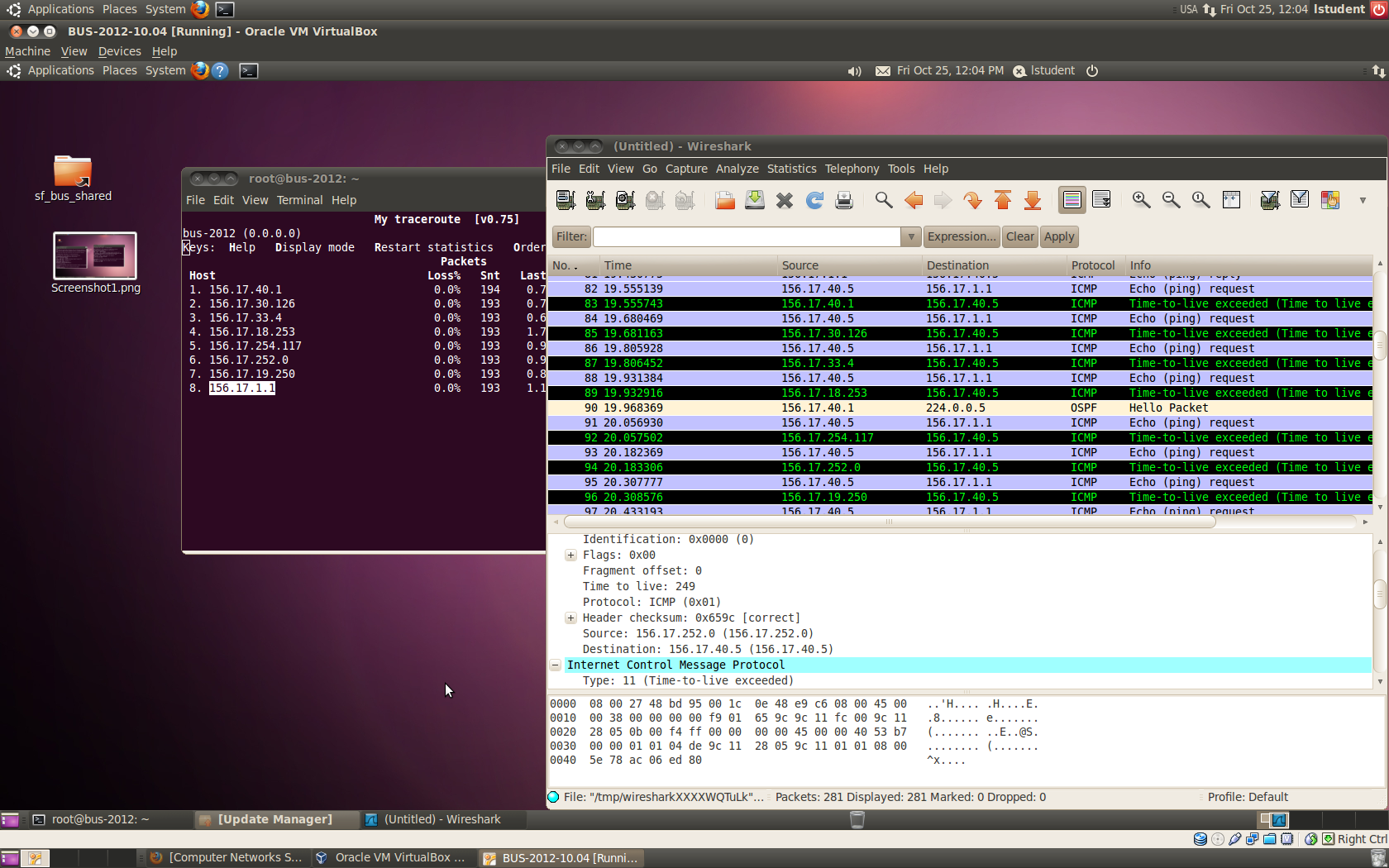1389x868 pixels.
Task: Open a capture file with folder icon
Action: (x=725, y=200)
